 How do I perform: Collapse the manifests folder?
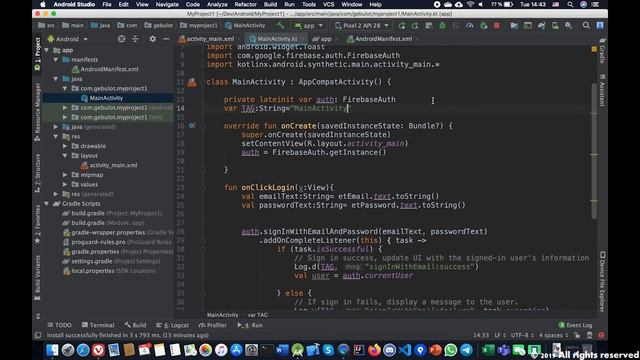[56, 60]
